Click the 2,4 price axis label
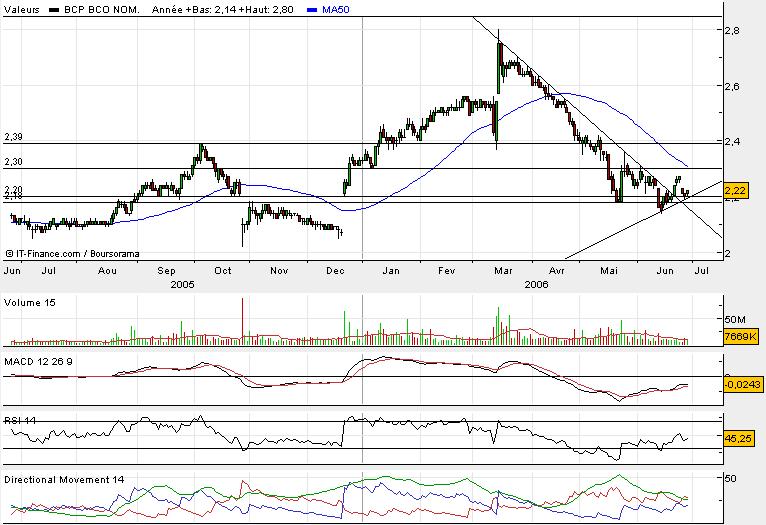The width and height of the screenshot is (766, 525). pos(732,142)
